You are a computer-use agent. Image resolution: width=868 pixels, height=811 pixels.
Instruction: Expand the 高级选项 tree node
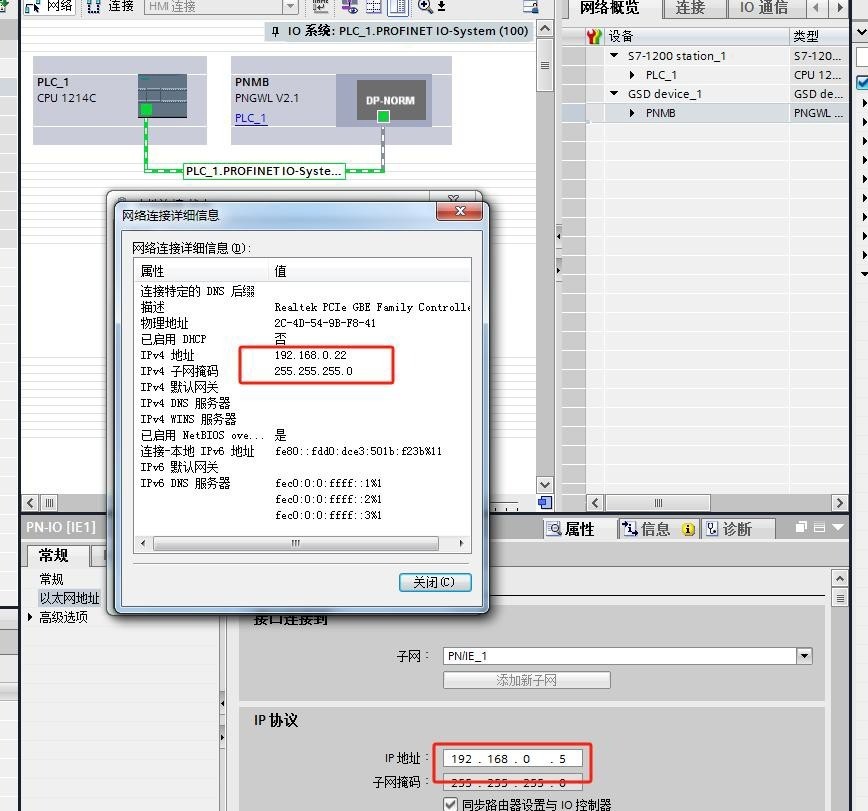(x=30, y=617)
